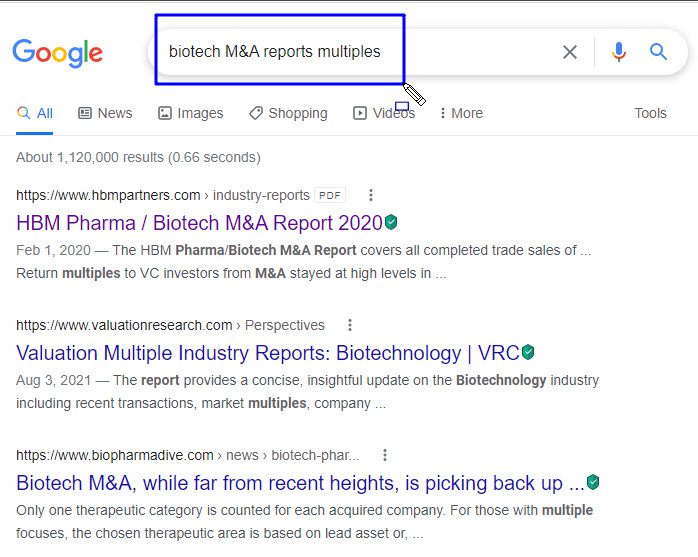This screenshot has height=557, width=698.
Task: Switch to the Videos tab
Action: 384,113
